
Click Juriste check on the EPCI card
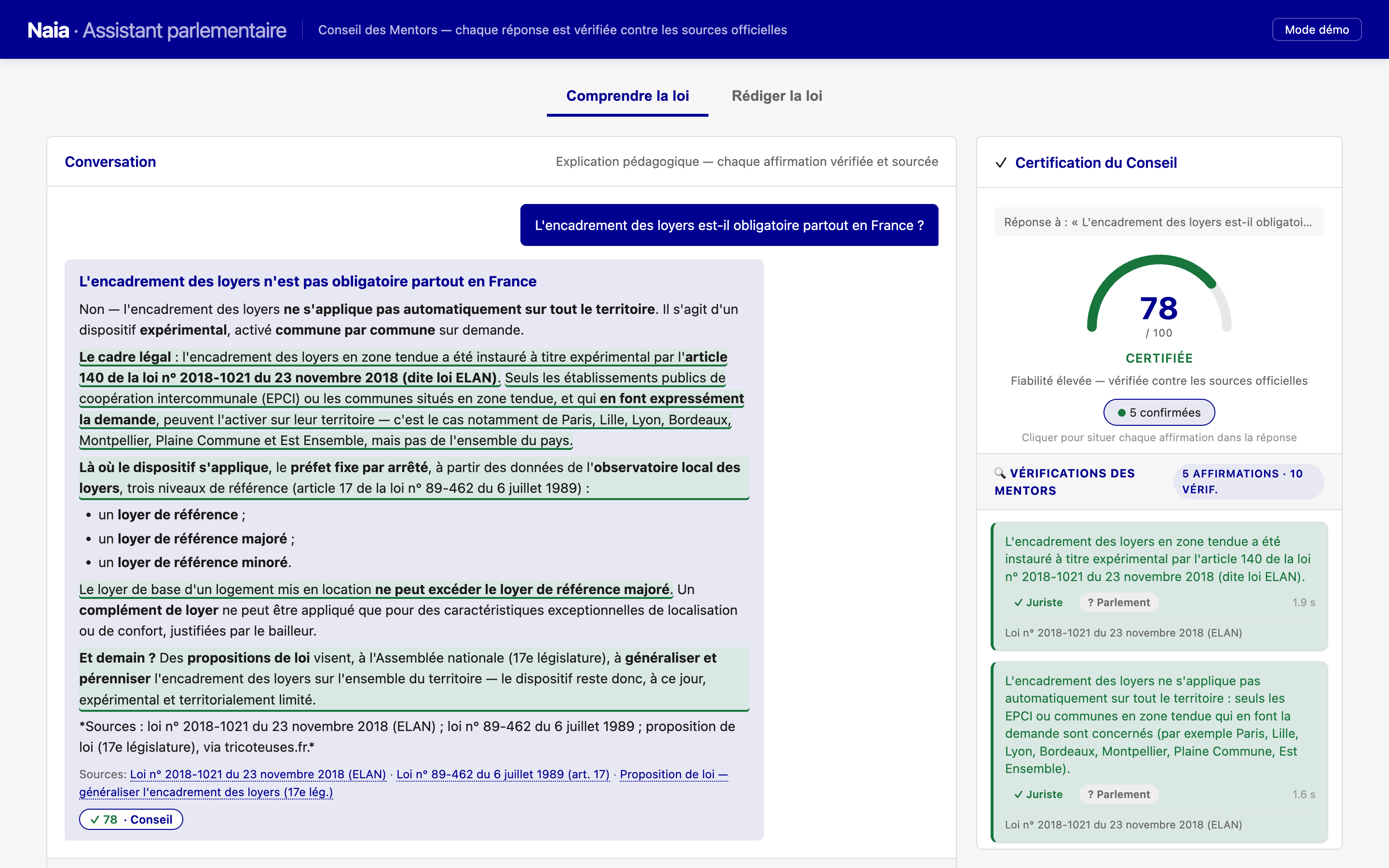1038,794
